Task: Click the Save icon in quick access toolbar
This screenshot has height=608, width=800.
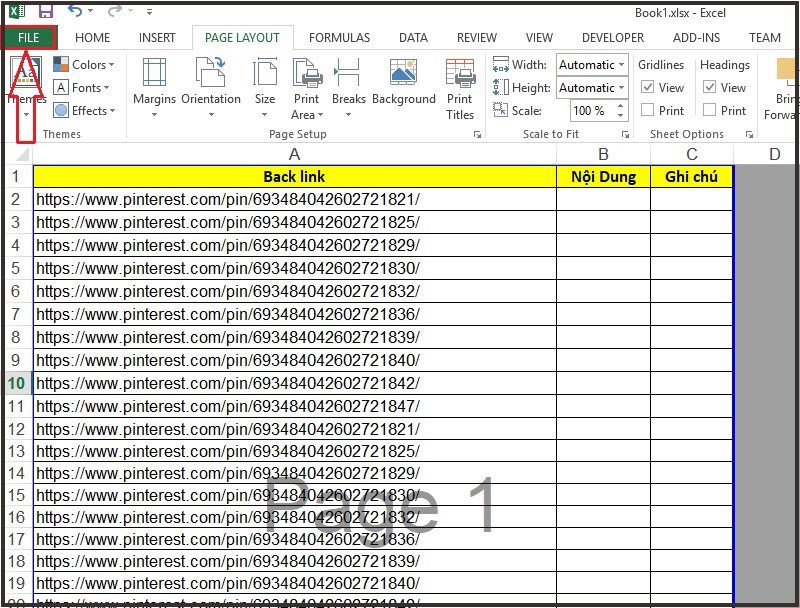Action: pyautogui.click(x=46, y=11)
